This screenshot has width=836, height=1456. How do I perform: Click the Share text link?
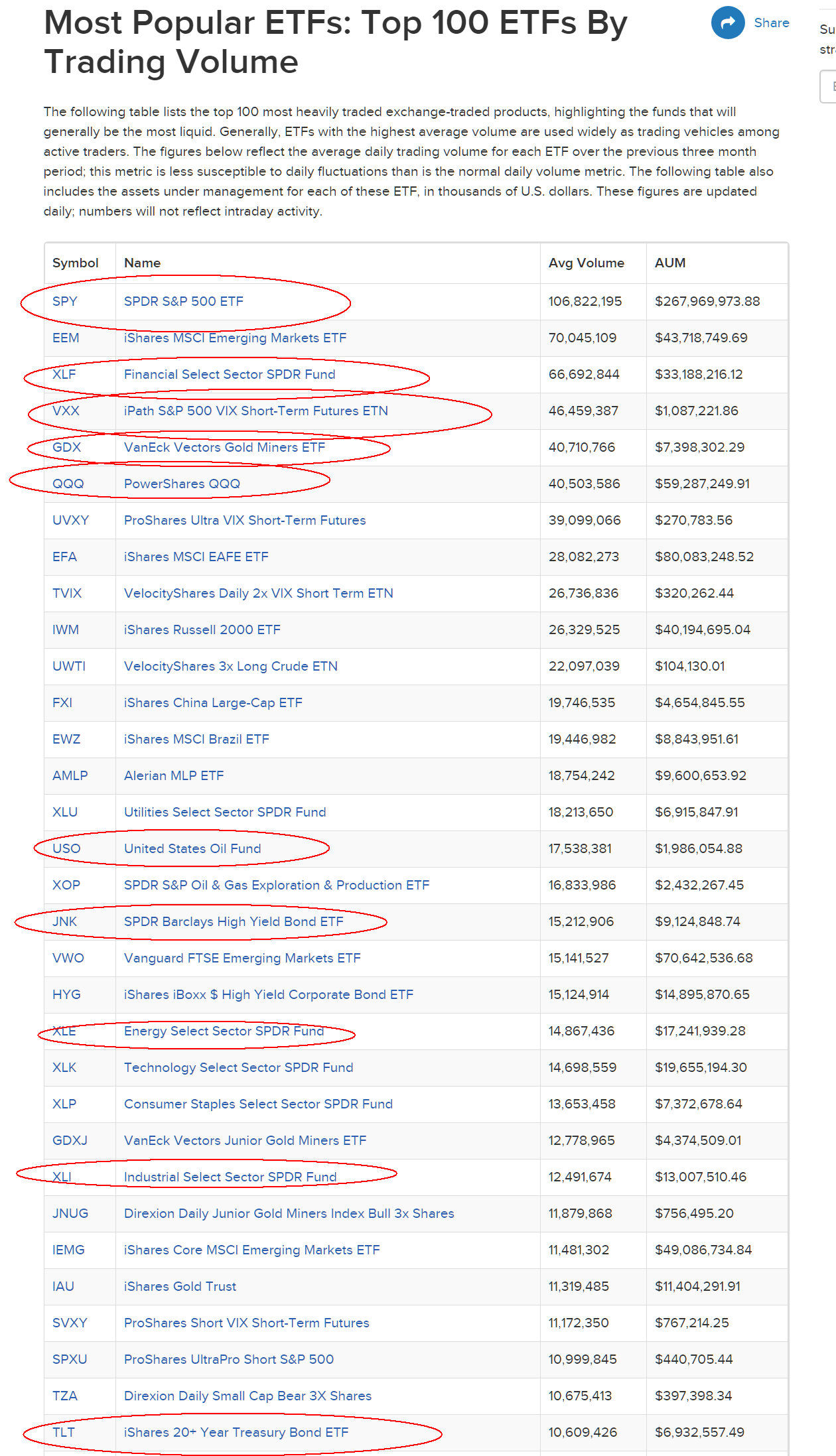point(772,23)
